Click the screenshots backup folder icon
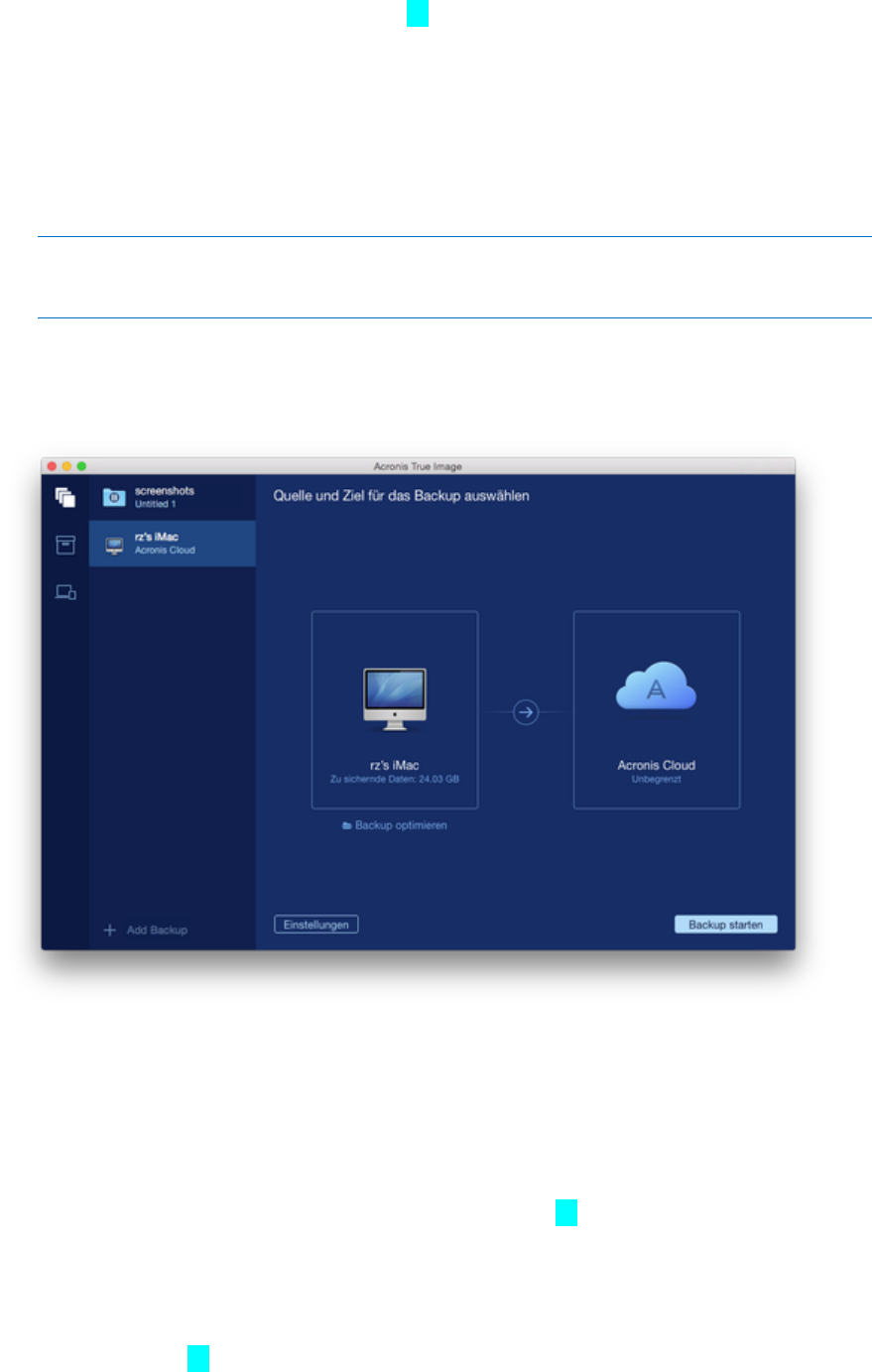Screen dimensions: 872x1372 pyautogui.click(x=114, y=497)
